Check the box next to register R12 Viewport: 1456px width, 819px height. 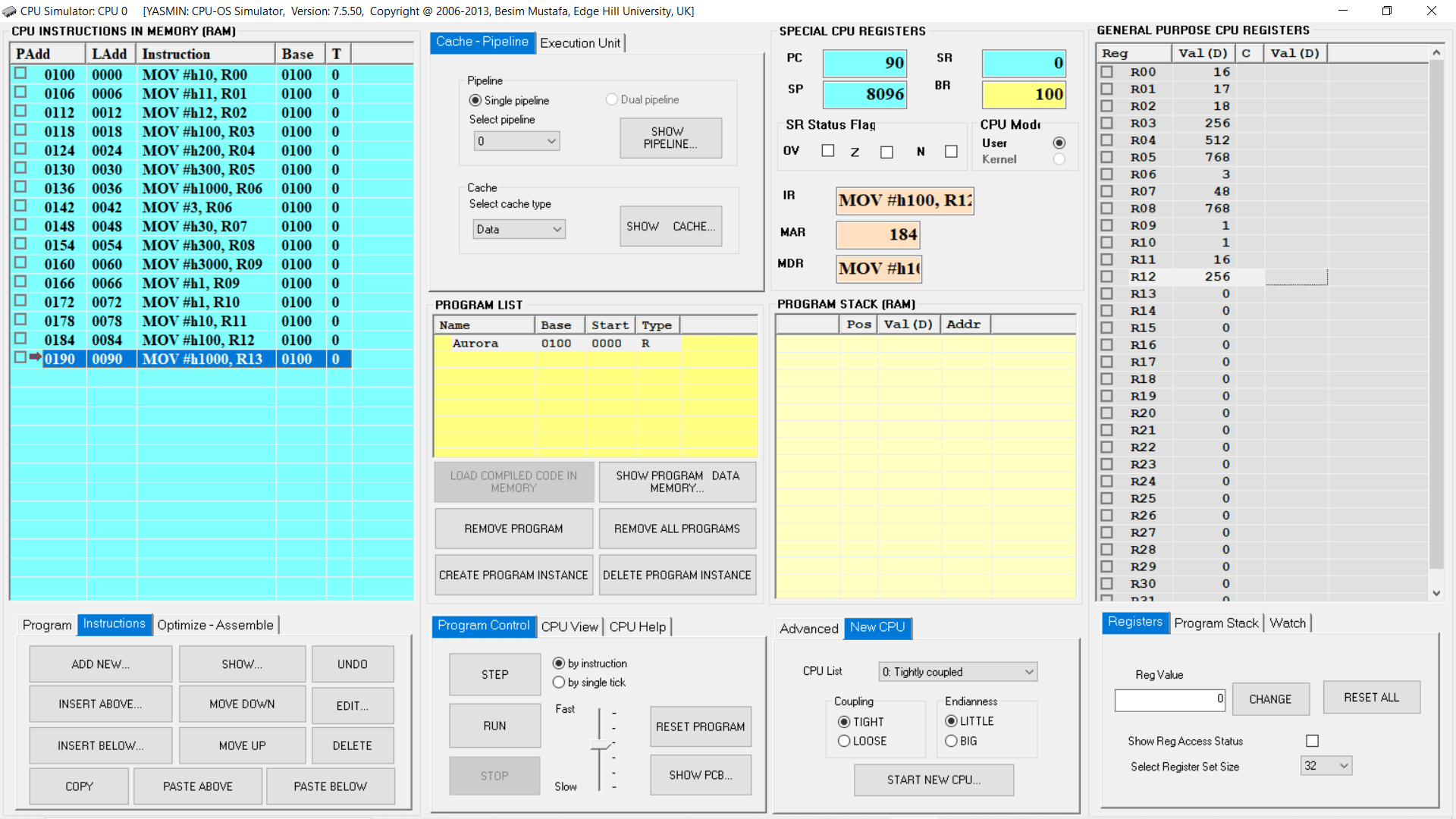click(1107, 277)
